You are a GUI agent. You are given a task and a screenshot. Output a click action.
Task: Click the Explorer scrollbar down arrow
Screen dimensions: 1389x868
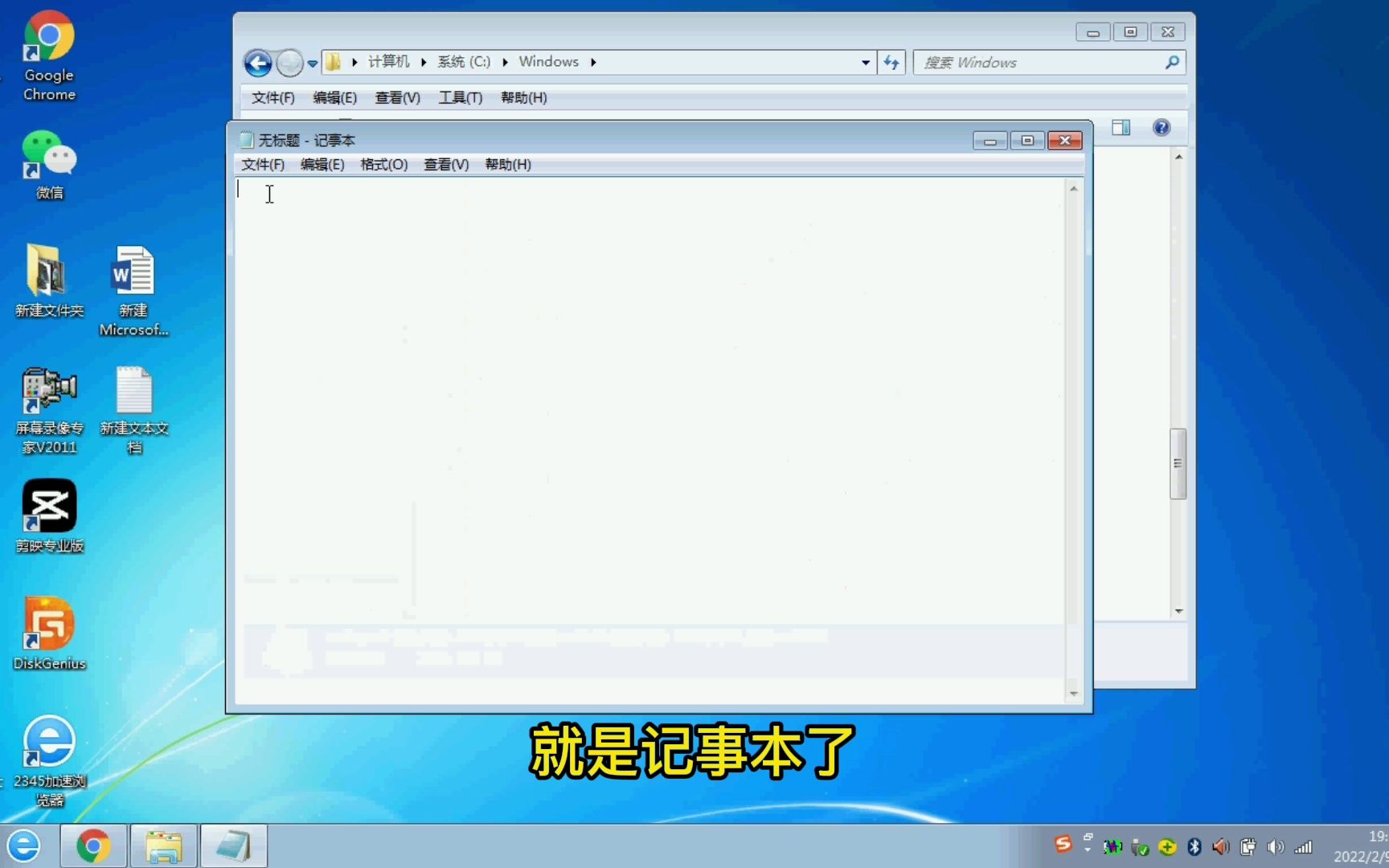1178,612
